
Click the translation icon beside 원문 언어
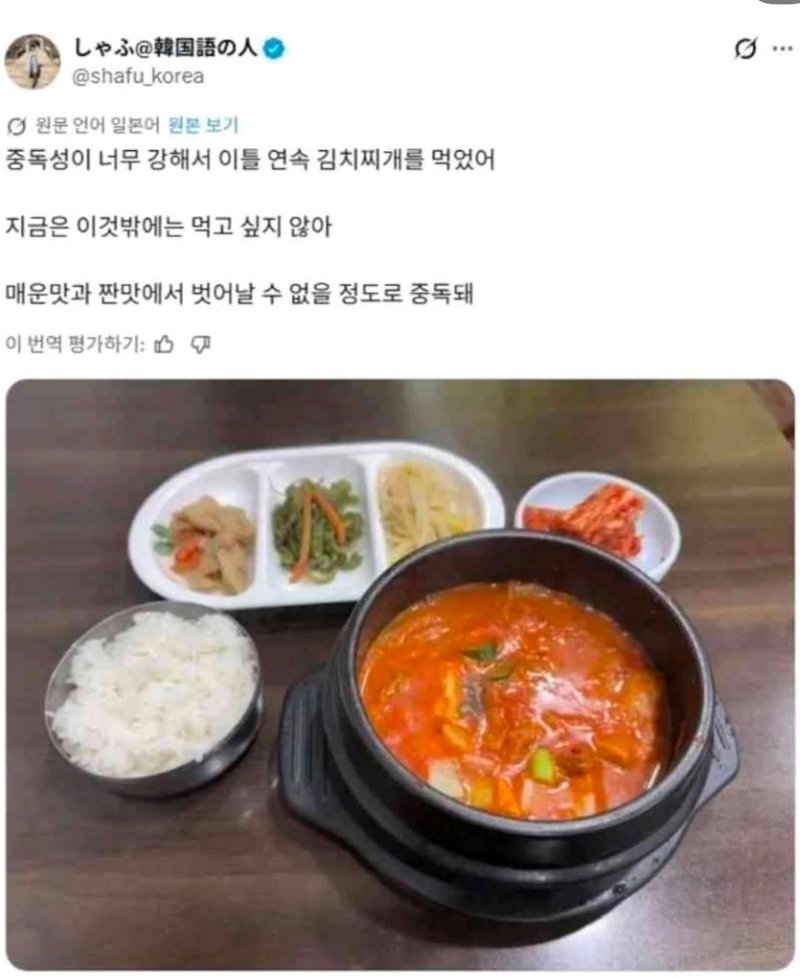click(16, 126)
